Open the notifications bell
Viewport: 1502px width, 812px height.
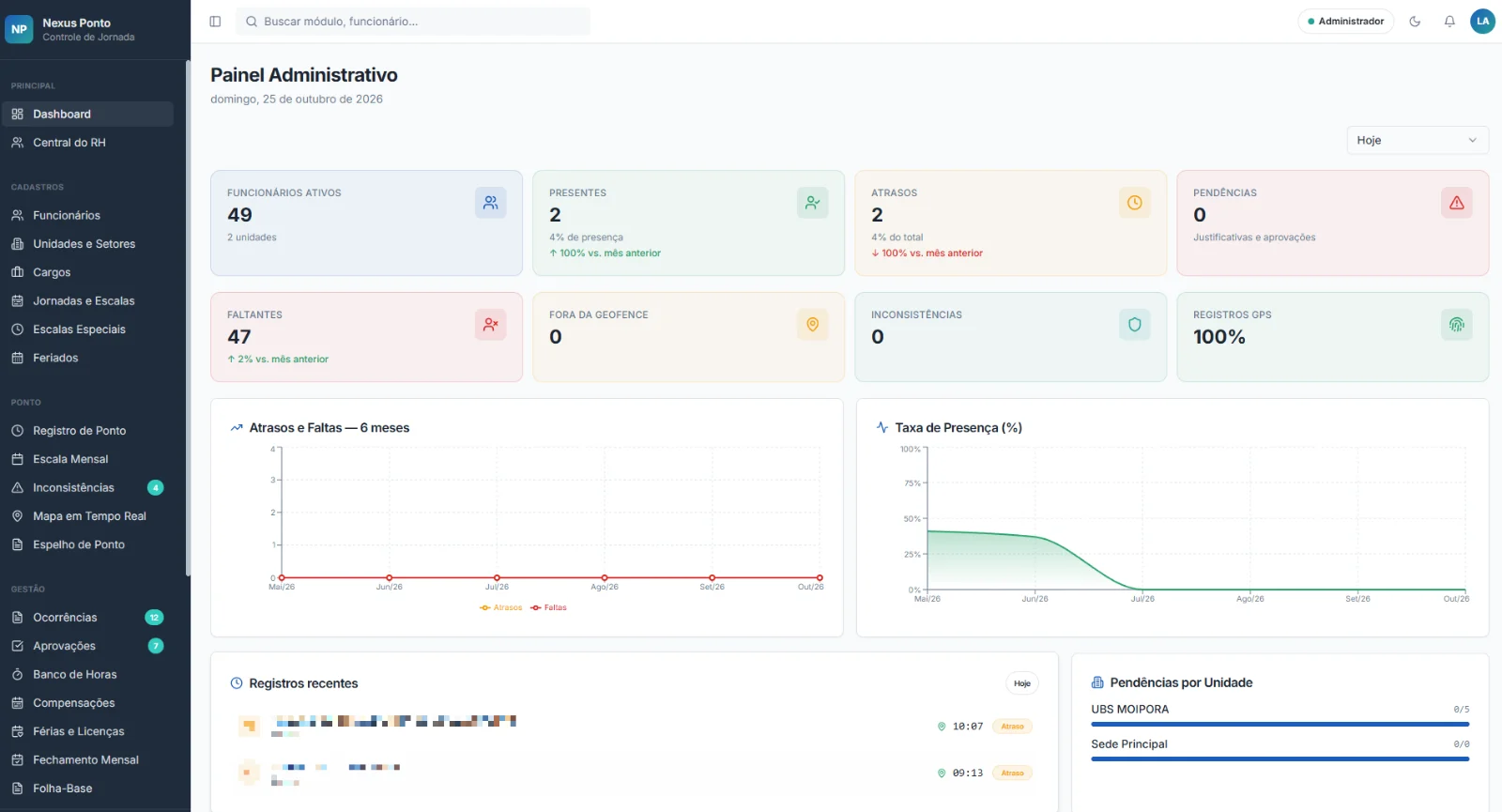(1449, 22)
